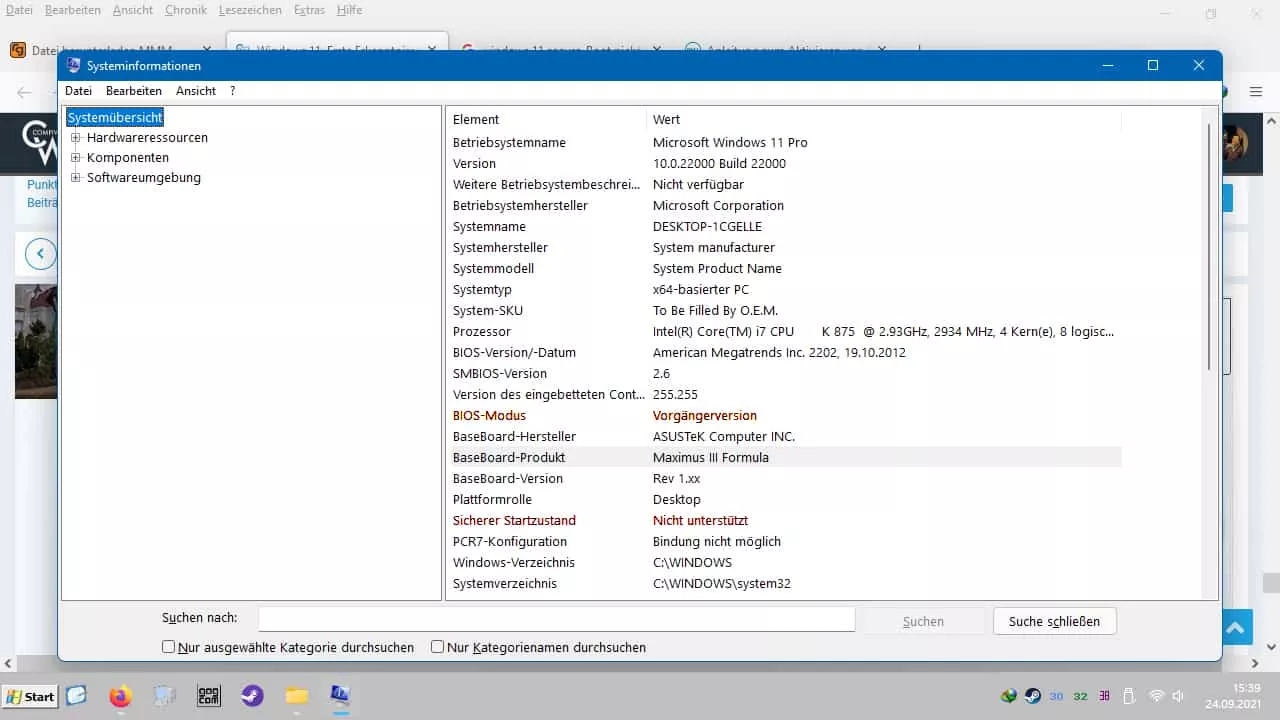Select Komponenten tree item label
Image resolution: width=1280 pixels, height=720 pixels.
pos(128,158)
